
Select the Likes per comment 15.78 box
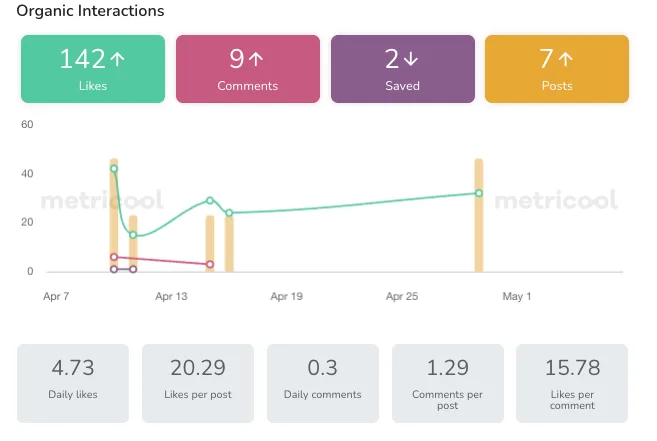pyautogui.click(x=572, y=383)
